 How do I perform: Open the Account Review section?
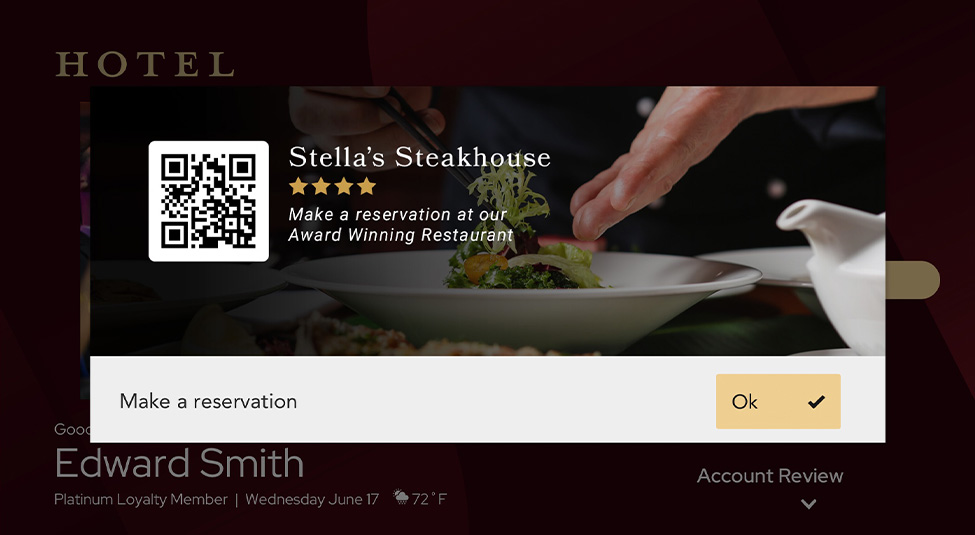click(x=770, y=476)
